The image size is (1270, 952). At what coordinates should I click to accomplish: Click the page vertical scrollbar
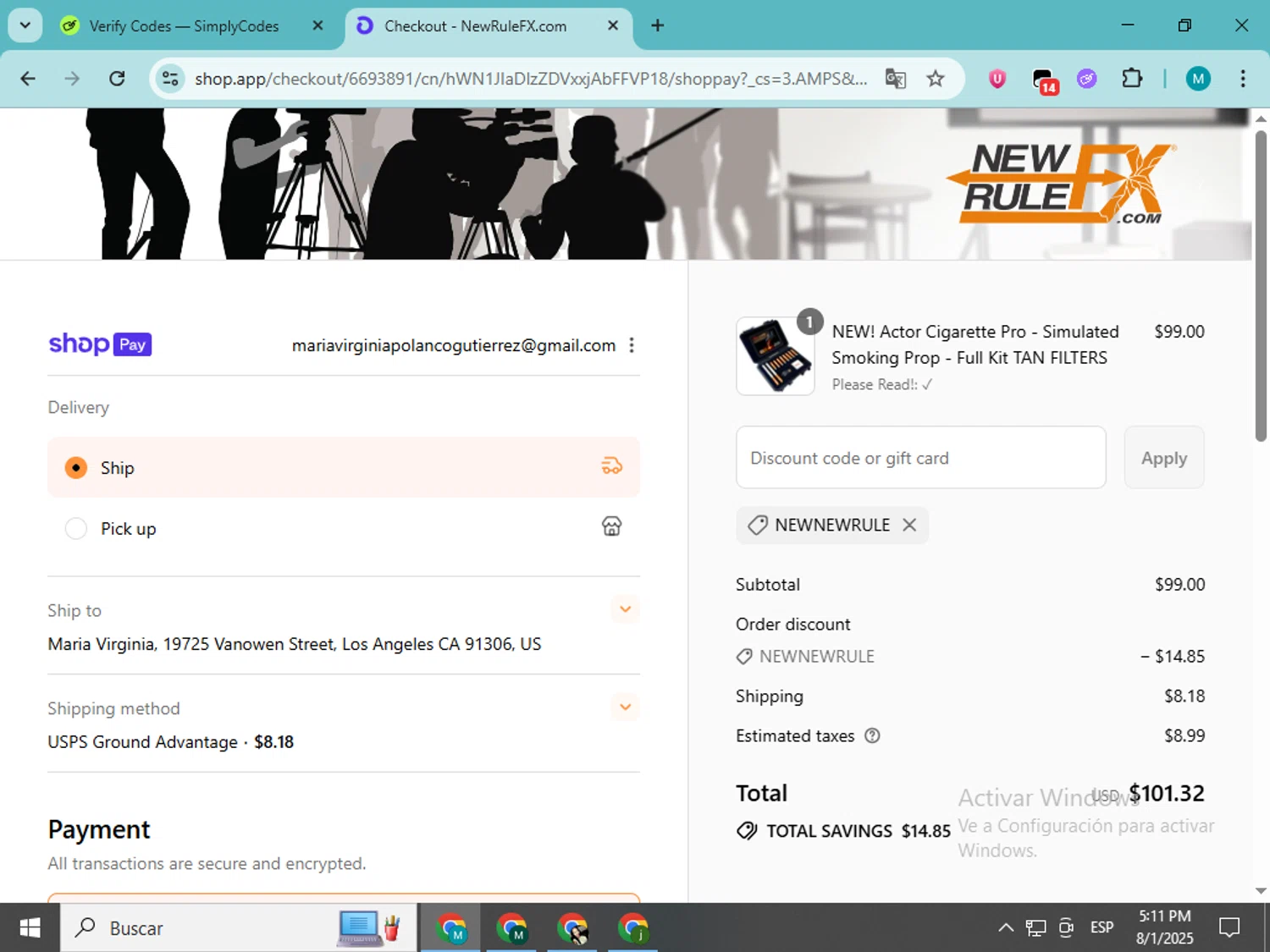click(x=1261, y=285)
